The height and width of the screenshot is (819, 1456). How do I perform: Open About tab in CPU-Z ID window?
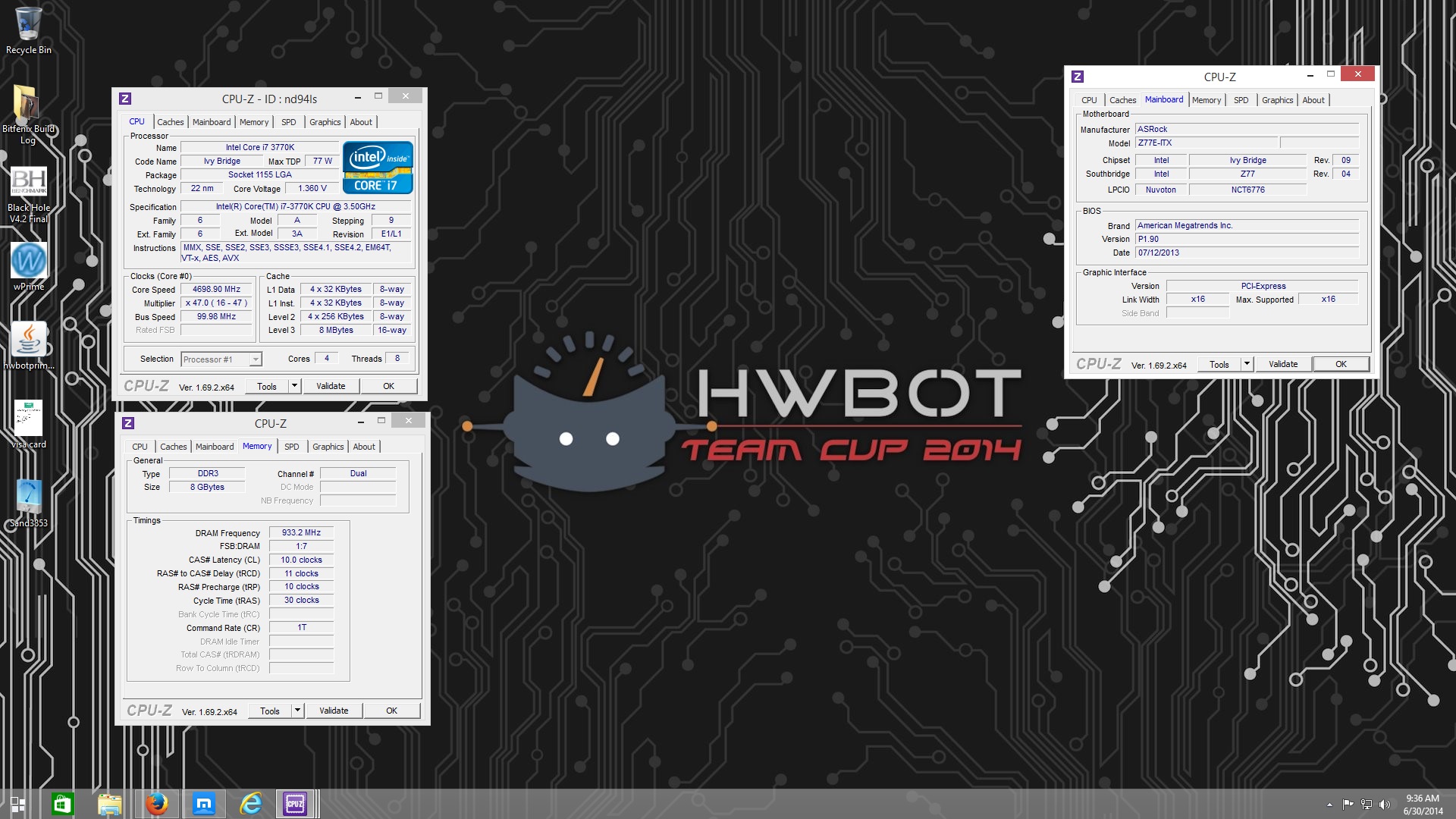tap(361, 122)
